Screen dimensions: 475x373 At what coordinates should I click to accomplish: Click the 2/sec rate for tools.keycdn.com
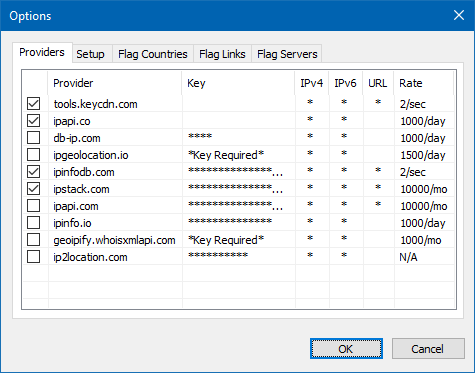point(413,104)
